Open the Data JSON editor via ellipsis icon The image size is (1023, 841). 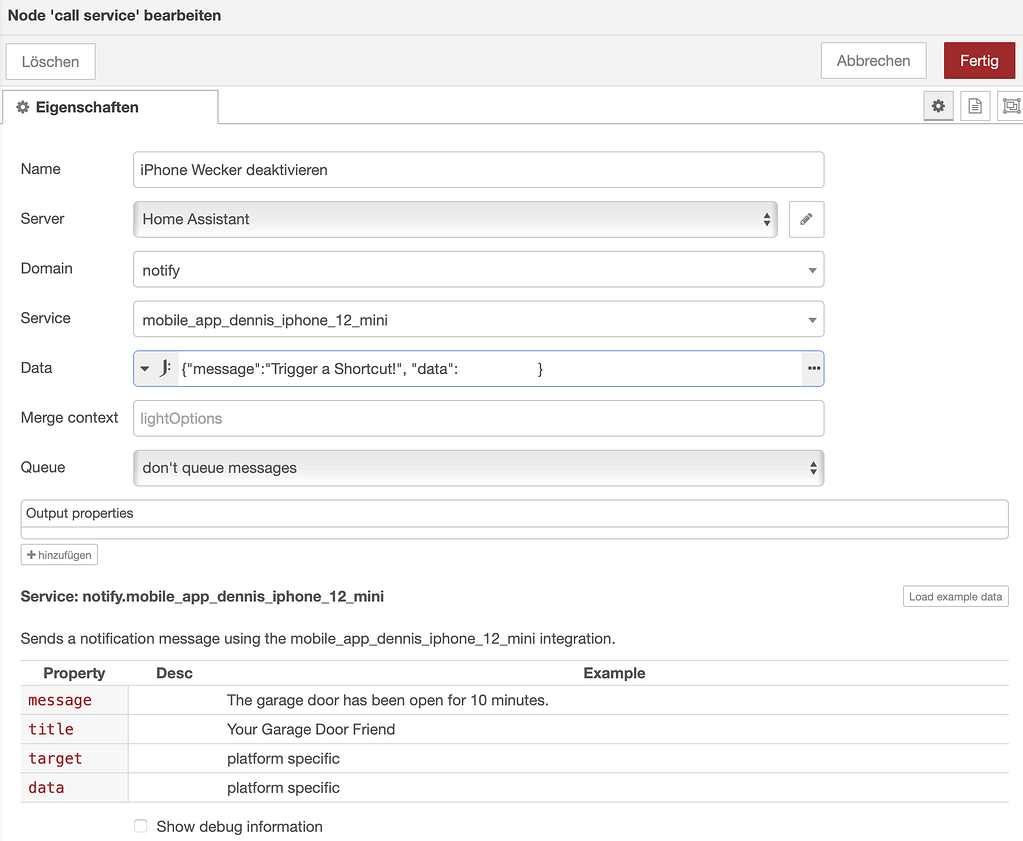[x=813, y=368]
